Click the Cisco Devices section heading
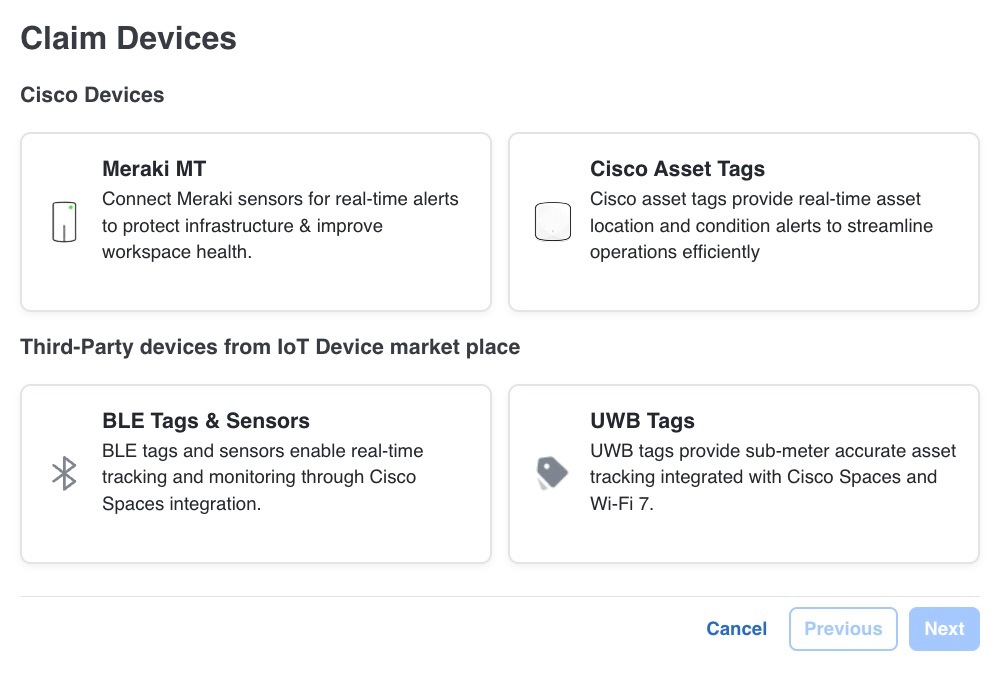Screen dimensions: 996x674 click(92, 95)
